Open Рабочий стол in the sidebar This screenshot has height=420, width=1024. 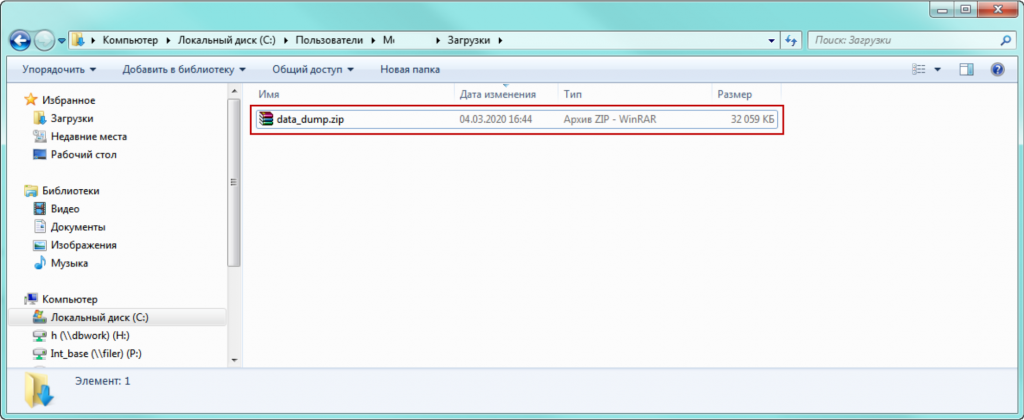[x=83, y=154]
